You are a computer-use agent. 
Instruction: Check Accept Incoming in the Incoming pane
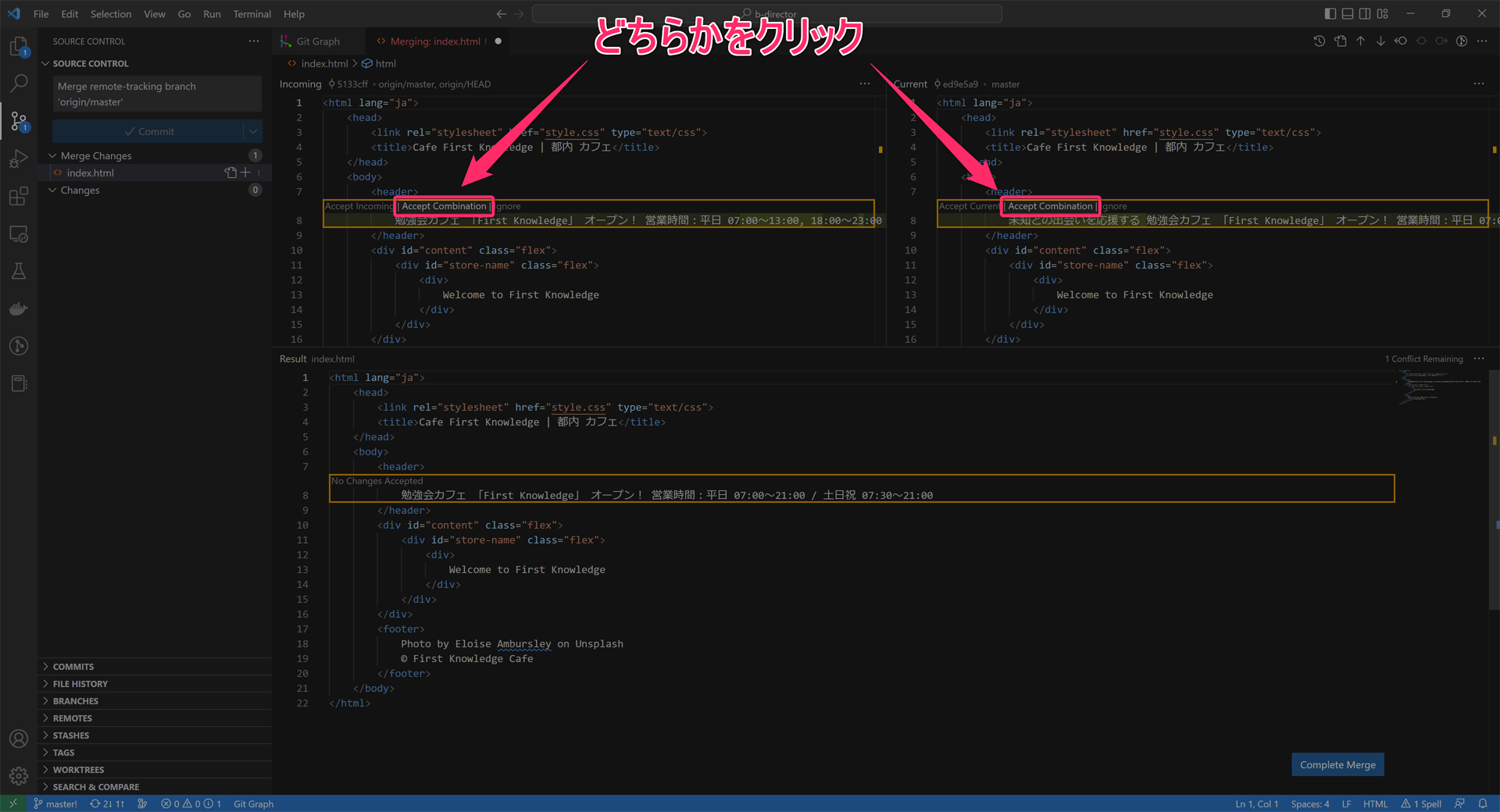click(x=358, y=206)
